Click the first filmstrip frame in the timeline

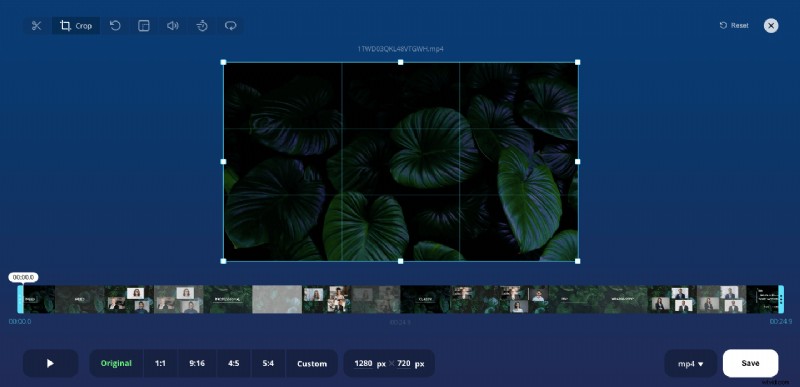point(39,299)
